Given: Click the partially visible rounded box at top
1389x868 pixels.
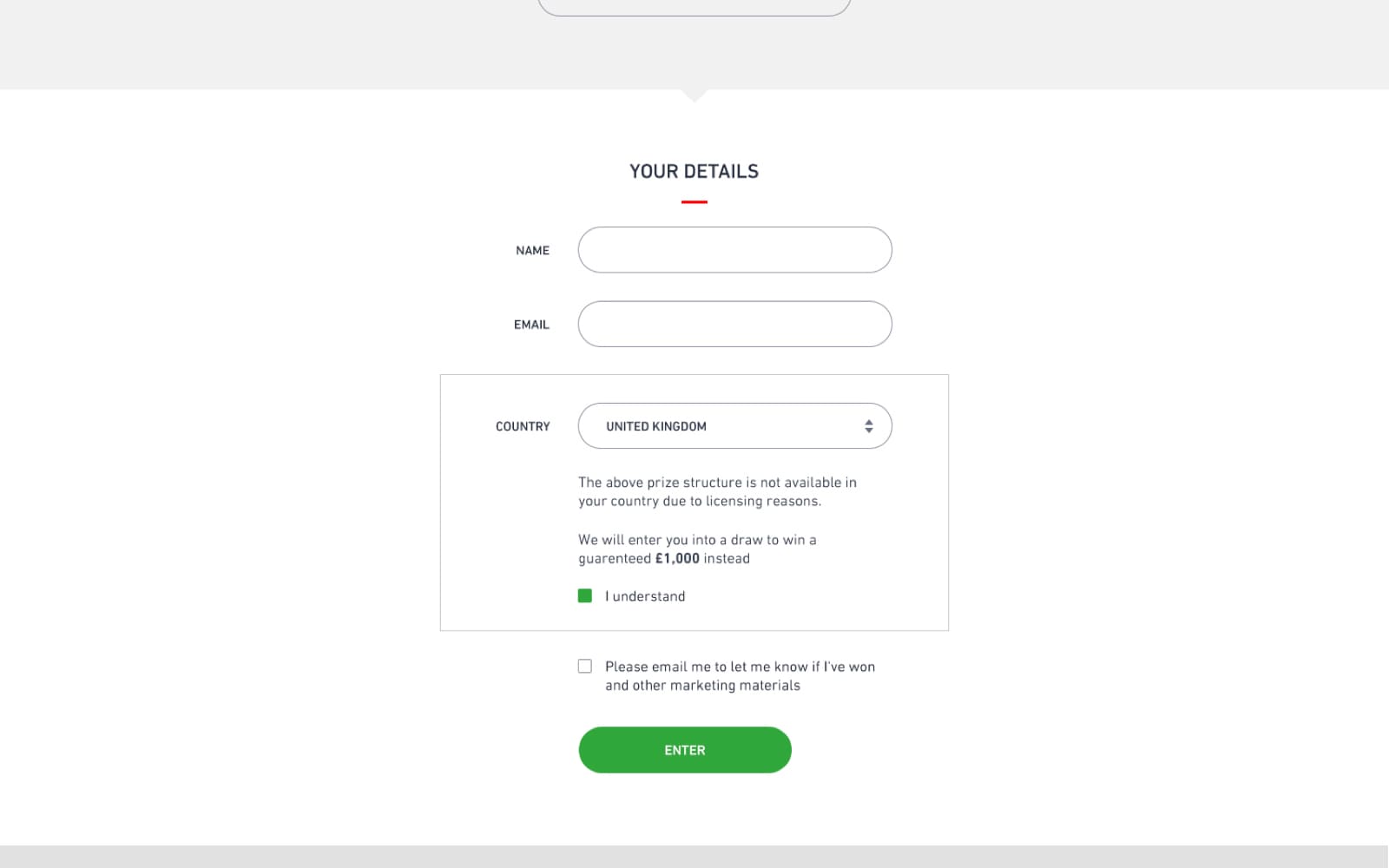Looking at the screenshot, I should [x=694, y=8].
